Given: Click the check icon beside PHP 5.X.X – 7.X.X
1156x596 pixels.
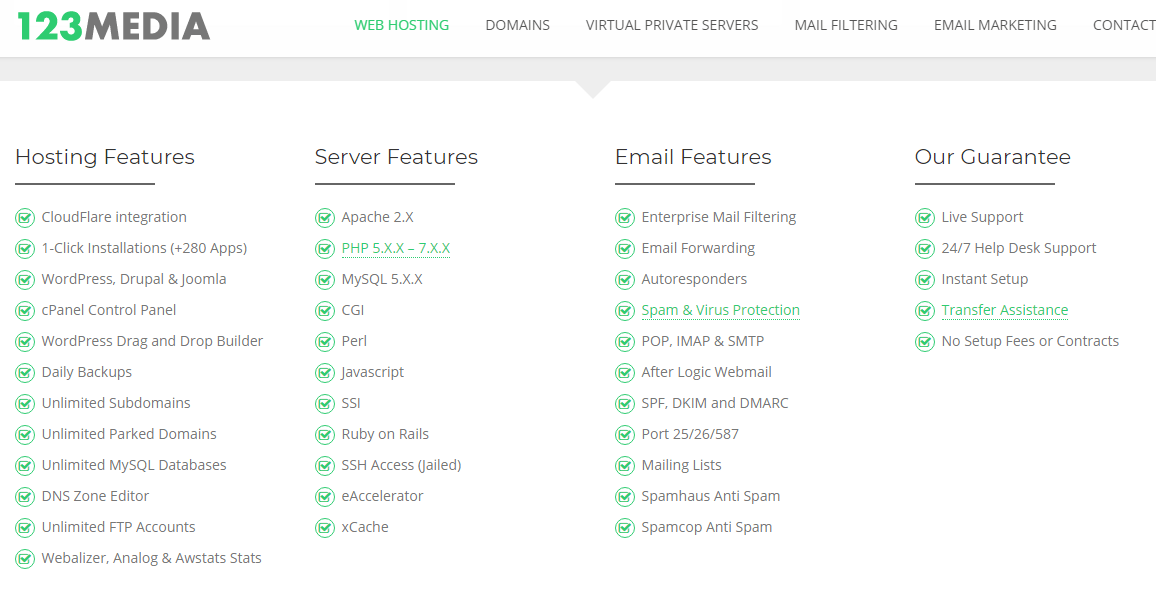Looking at the screenshot, I should pyautogui.click(x=325, y=249).
